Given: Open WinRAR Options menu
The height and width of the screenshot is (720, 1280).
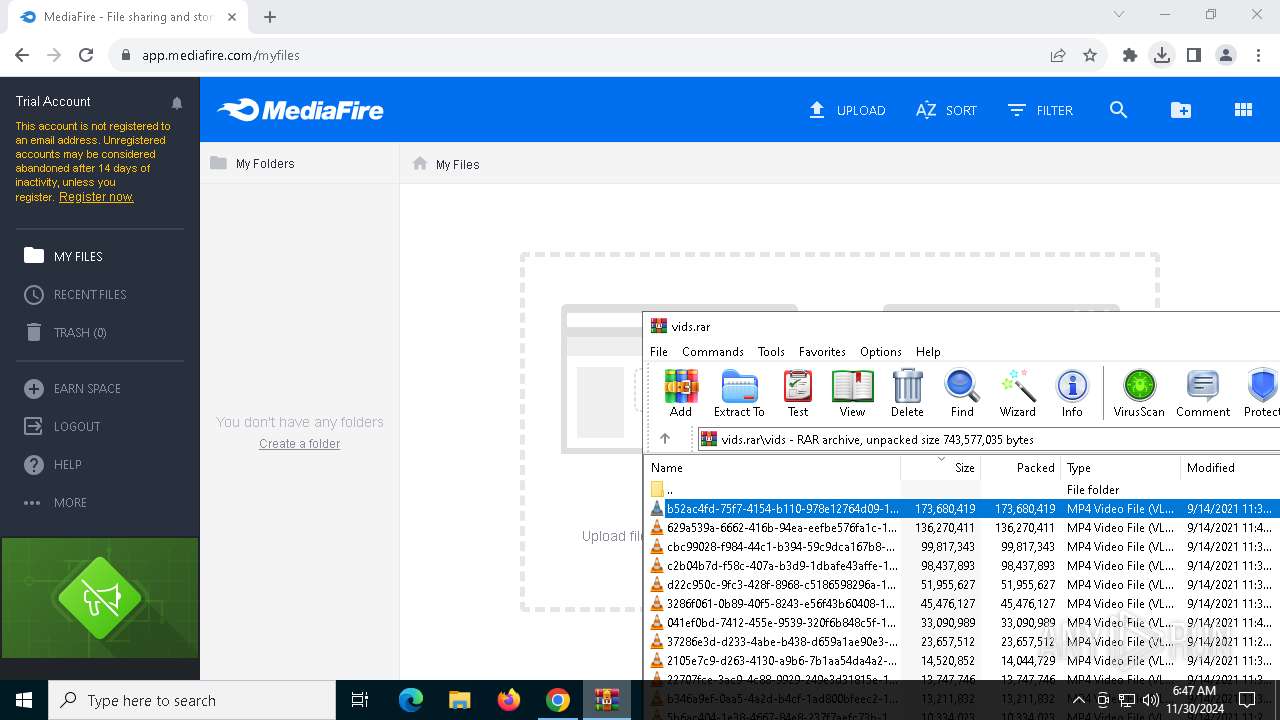Looking at the screenshot, I should click(881, 352).
